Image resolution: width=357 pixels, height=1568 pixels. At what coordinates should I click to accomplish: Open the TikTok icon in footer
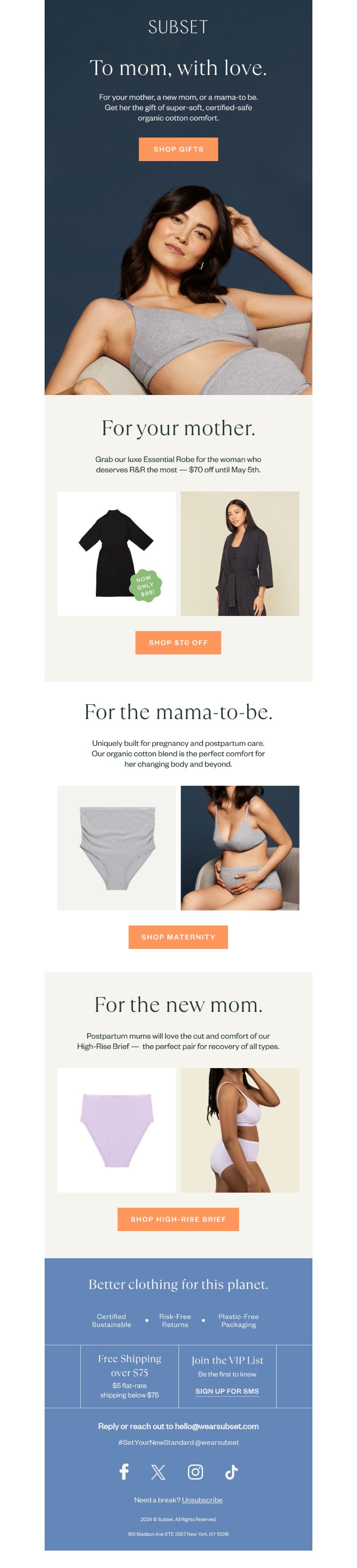coord(231,1472)
